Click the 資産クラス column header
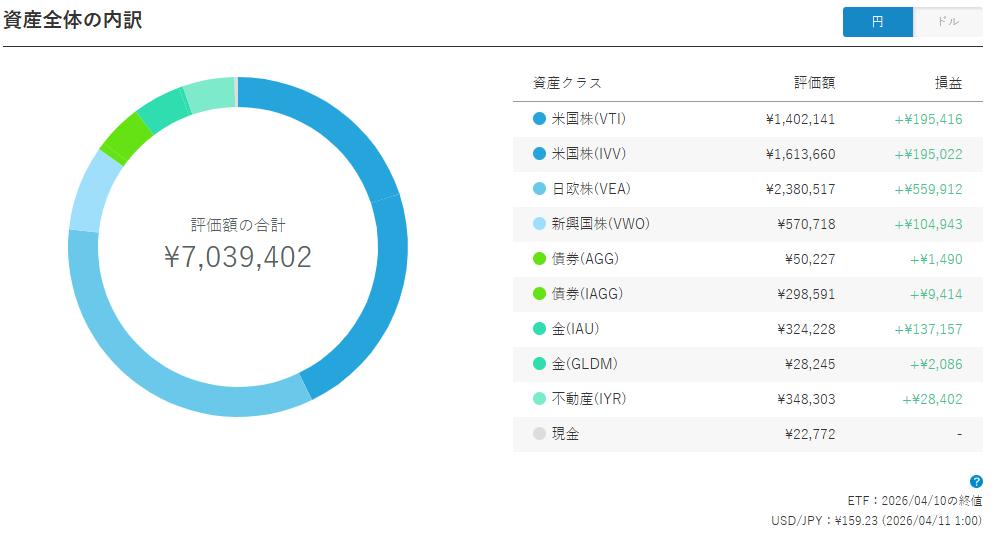 tap(567, 83)
